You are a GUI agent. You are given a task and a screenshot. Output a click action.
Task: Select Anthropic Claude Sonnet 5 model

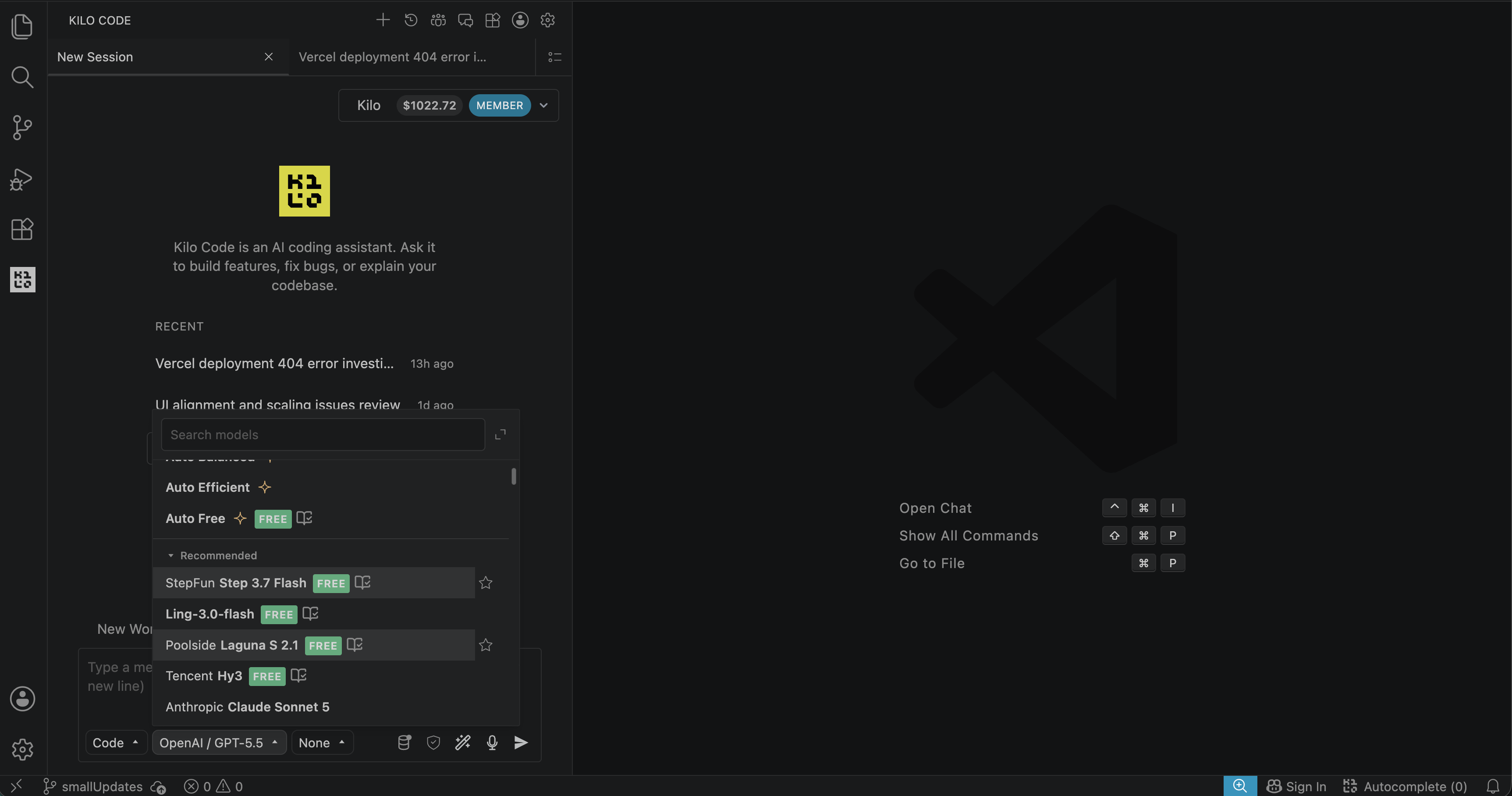tap(314, 707)
